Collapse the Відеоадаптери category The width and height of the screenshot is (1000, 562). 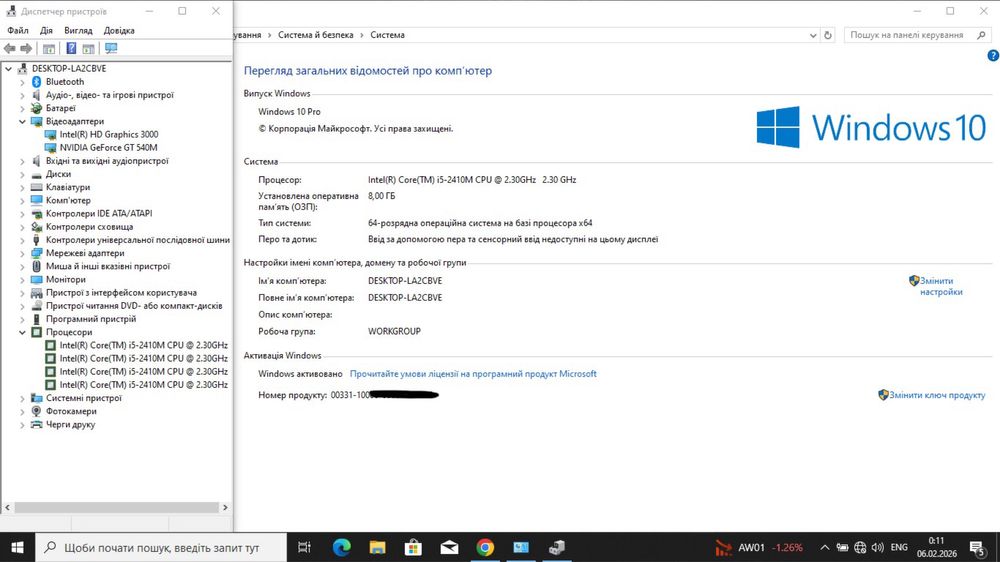pyautogui.click(x=22, y=121)
